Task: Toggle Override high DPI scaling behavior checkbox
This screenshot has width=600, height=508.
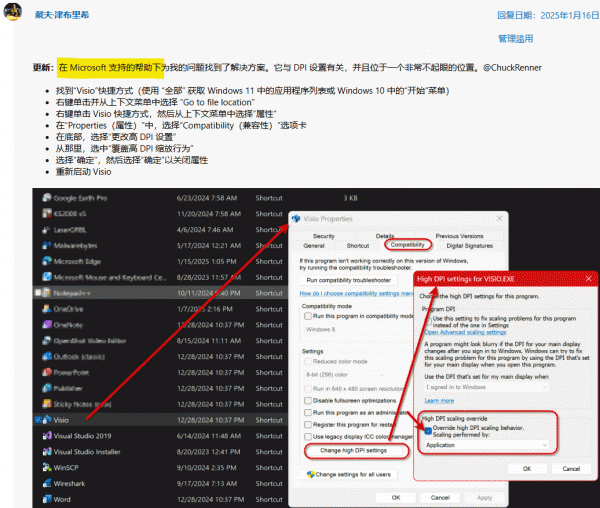Action: (x=428, y=431)
